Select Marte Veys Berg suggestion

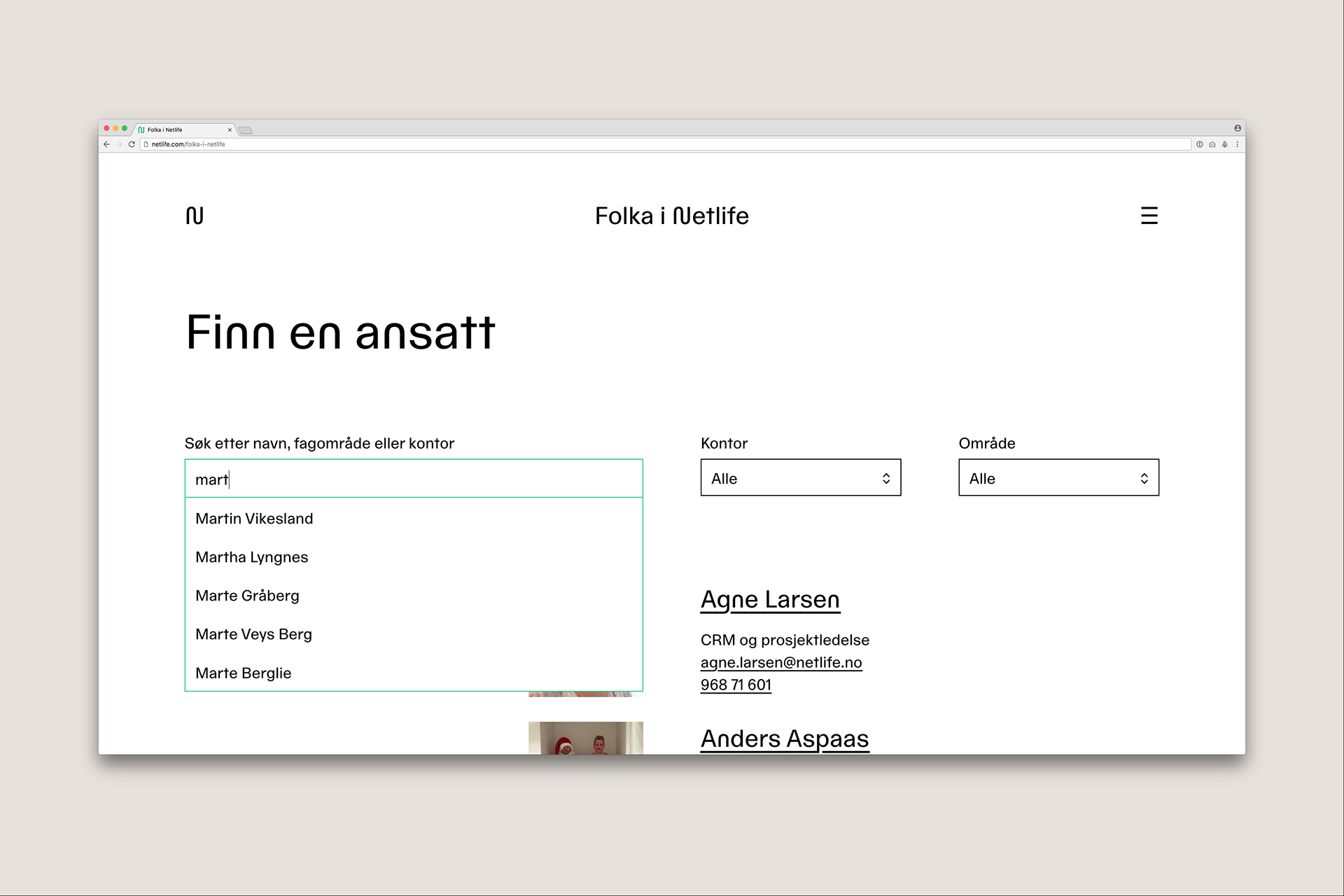(253, 634)
